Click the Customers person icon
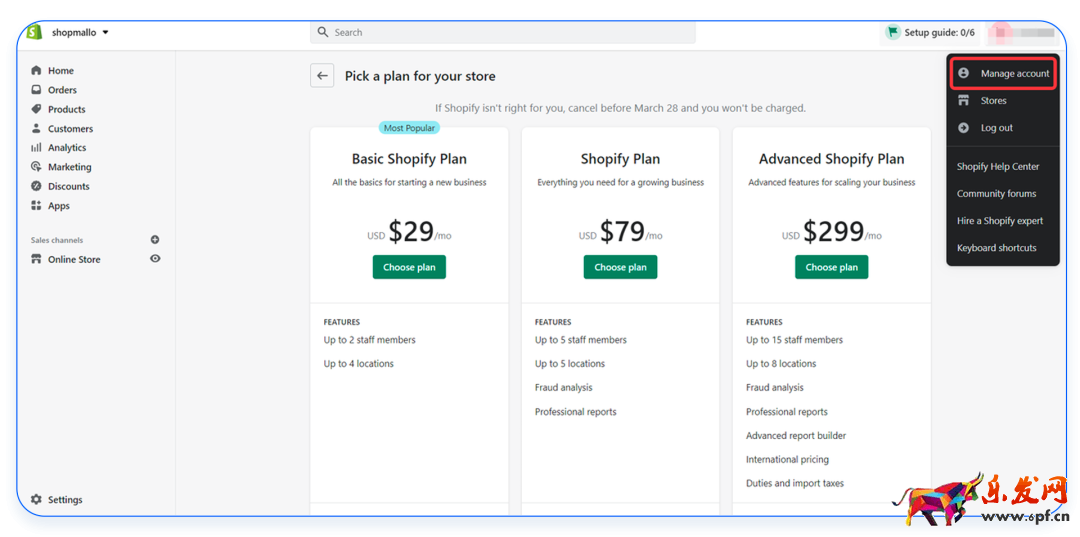This screenshot has height=537, width=1080. point(37,129)
